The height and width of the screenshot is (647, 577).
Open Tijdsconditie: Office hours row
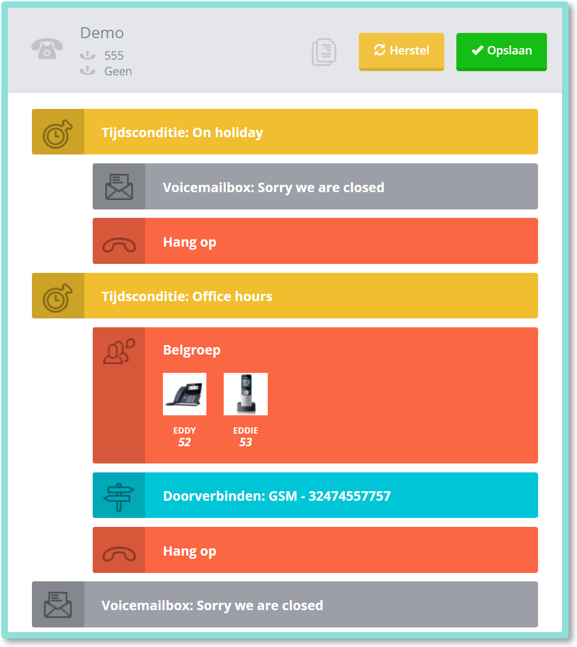click(285, 295)
